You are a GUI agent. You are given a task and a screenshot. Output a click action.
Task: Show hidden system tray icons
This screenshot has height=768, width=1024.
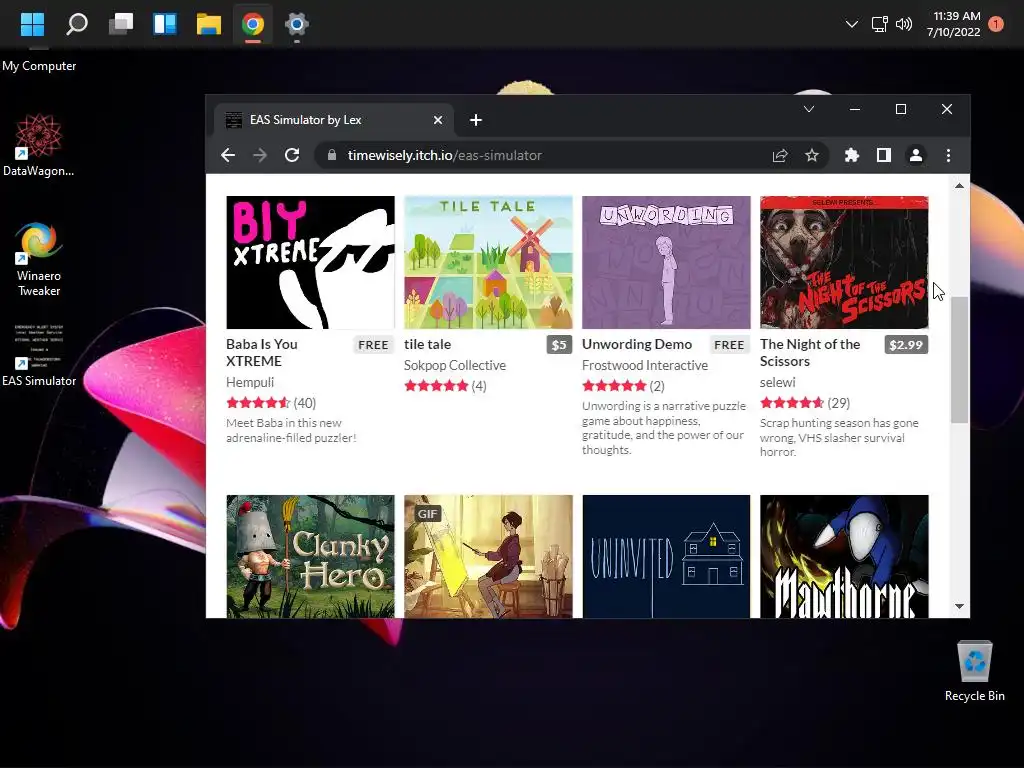coord(852,25)
